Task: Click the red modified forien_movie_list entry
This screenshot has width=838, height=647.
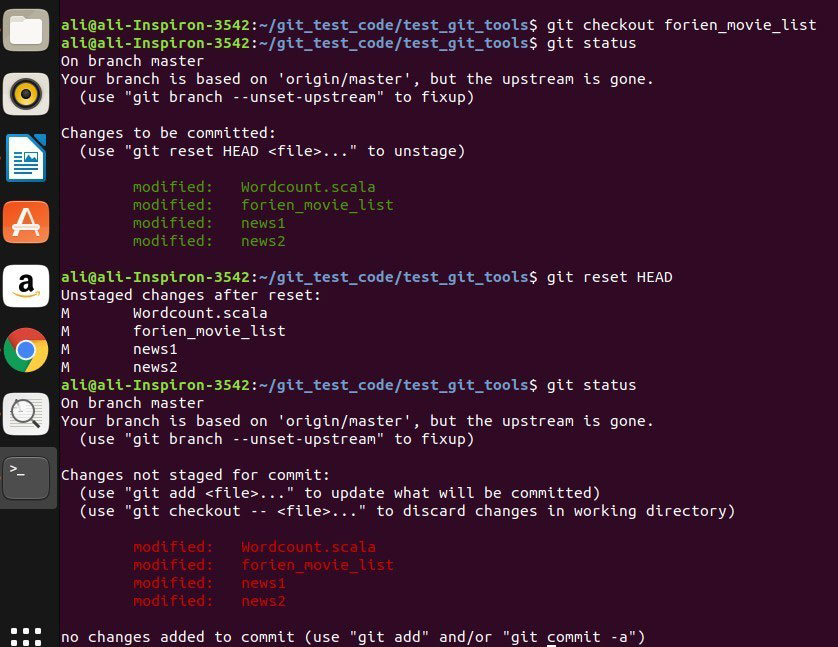Action: [317, 565]
